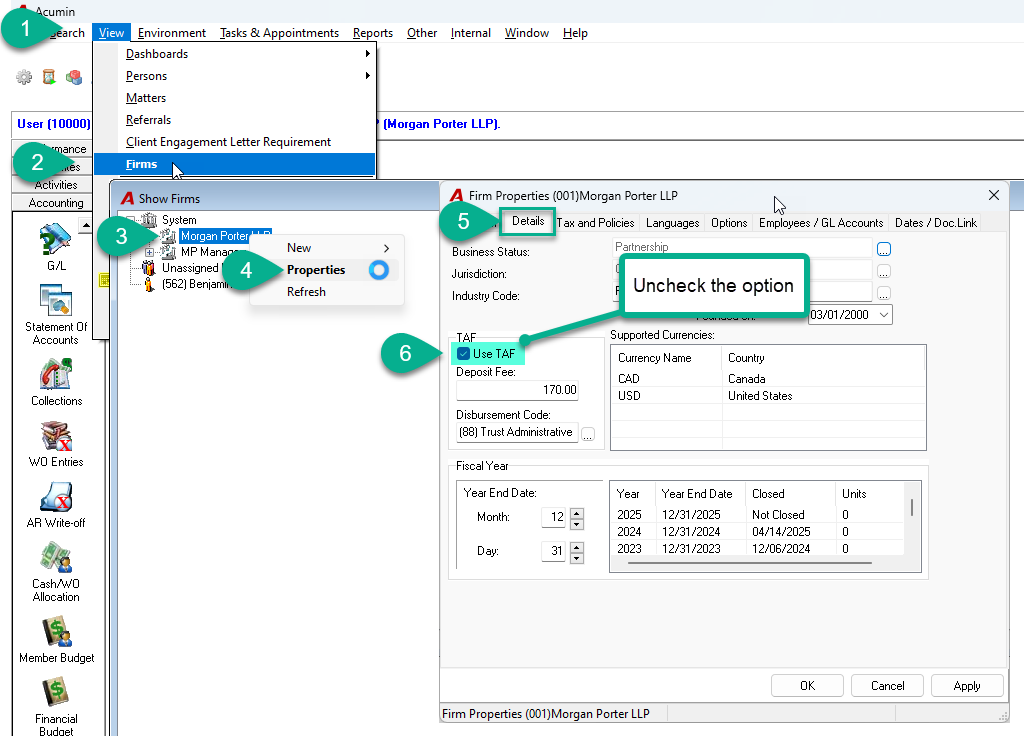The height and width of the screenshot is (736, 1024).
Task: Open the Employees / GL Accounts tab
Action: tap(821, 223)
